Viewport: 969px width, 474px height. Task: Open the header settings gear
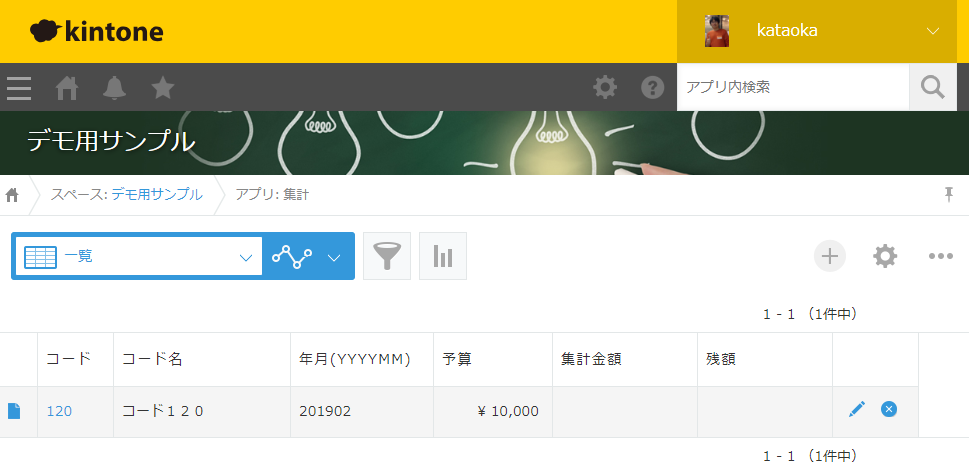[x=605, y=88]
